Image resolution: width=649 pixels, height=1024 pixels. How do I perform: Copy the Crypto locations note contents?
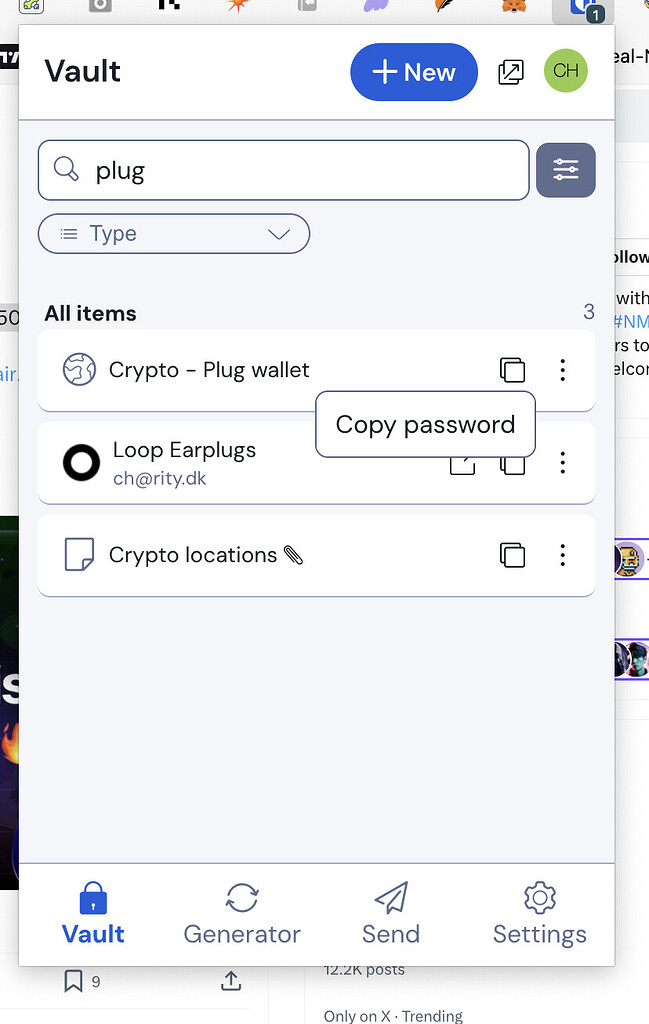click(512, 555)
